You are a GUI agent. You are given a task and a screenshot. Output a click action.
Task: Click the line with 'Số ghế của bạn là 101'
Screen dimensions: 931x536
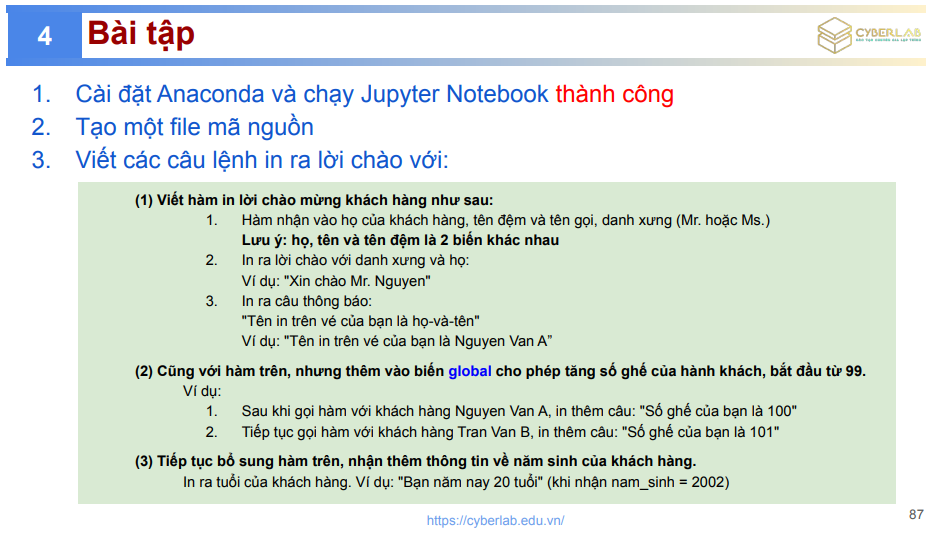(510, 432)
